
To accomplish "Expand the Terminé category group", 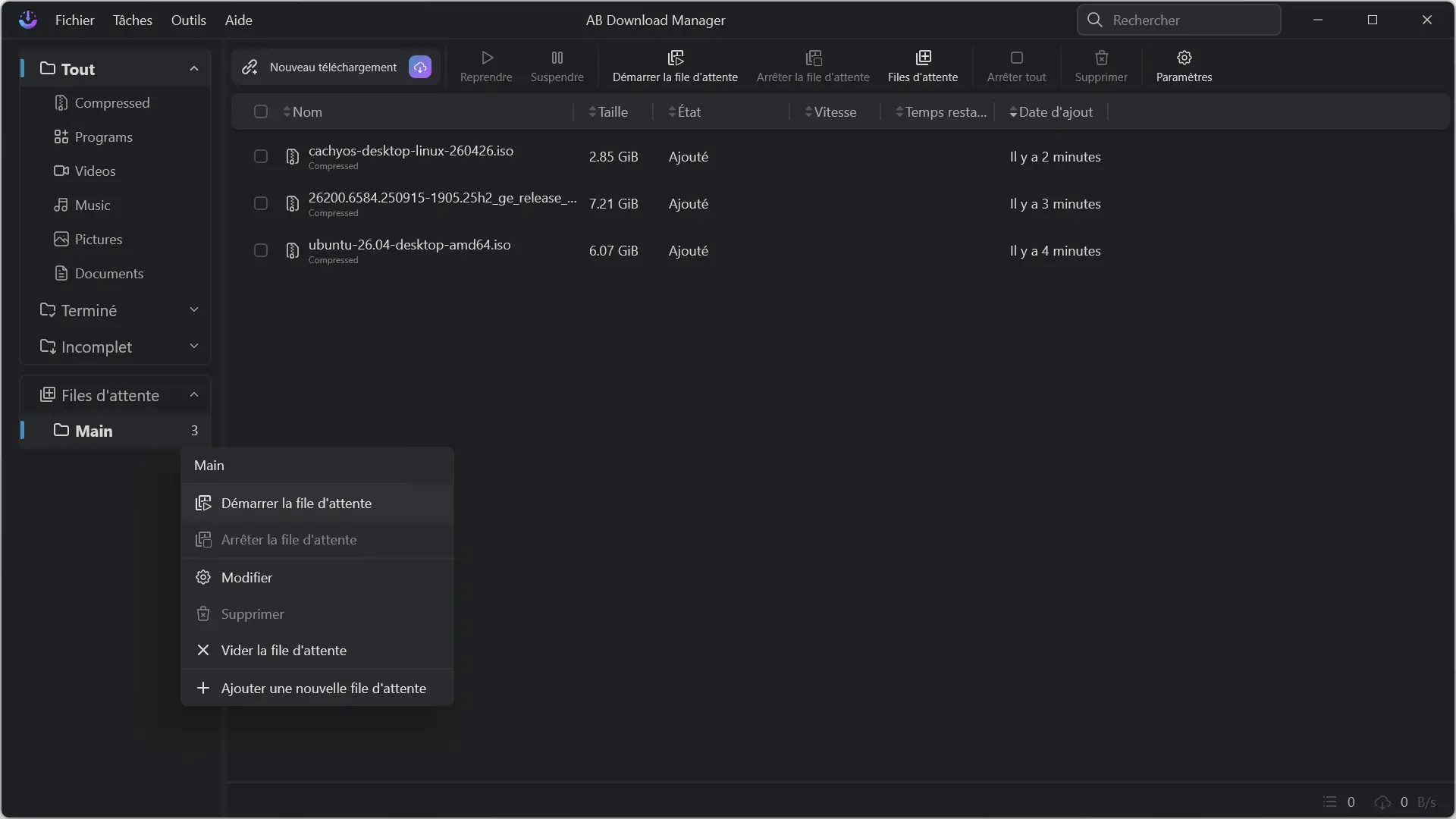I will tap(194, 309).
